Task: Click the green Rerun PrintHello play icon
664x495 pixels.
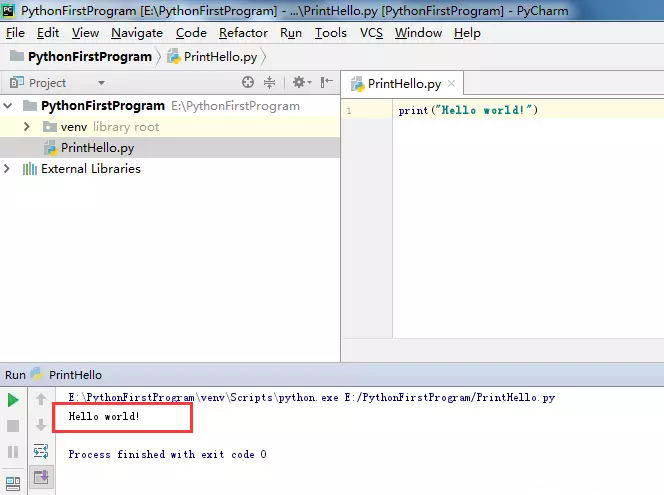Action: tap(13, 400)
